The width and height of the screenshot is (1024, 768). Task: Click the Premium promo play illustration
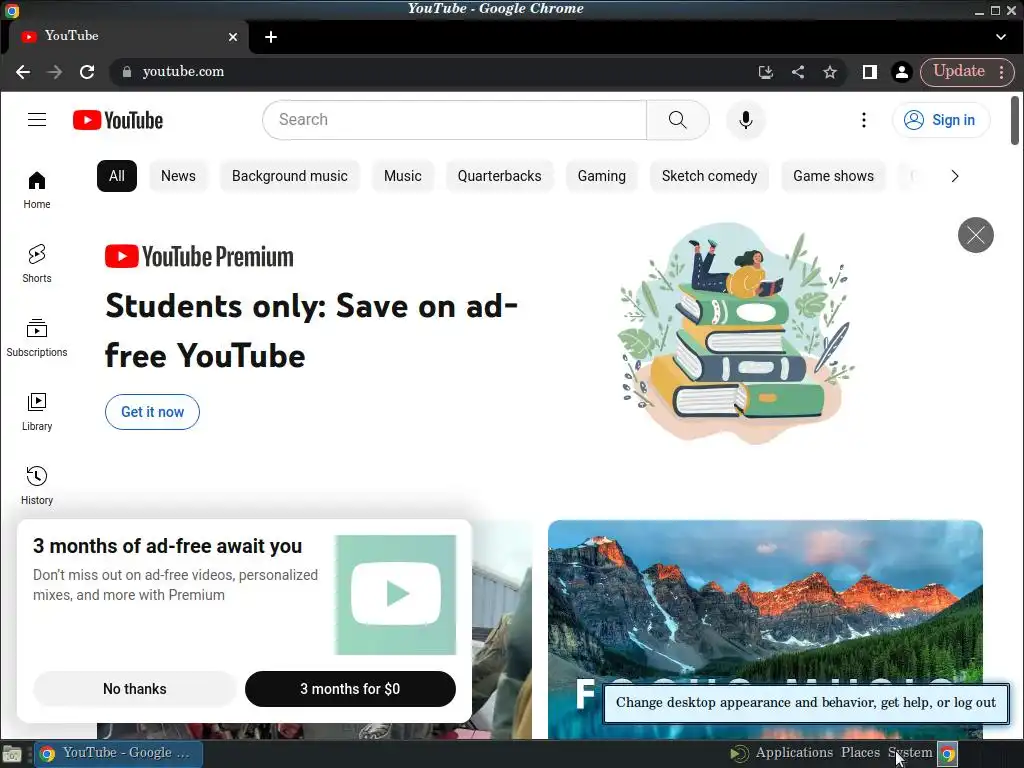[396, 594]
